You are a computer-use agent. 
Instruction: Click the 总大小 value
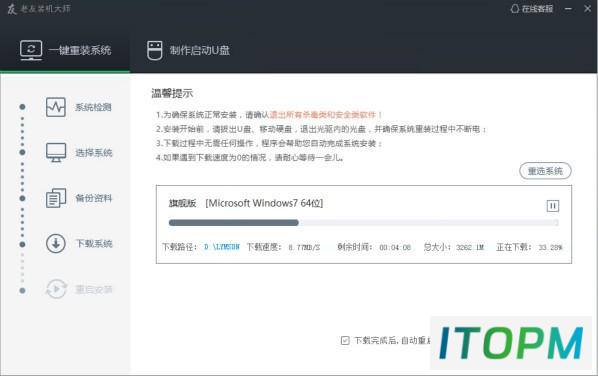470,247
